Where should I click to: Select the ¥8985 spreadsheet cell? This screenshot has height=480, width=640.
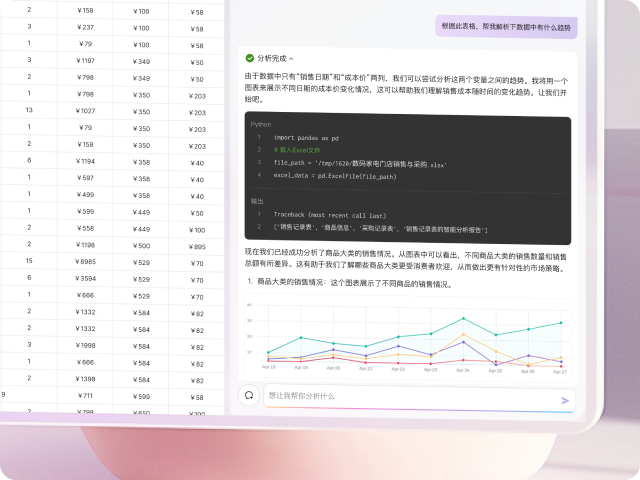click(x=85, y=261)
